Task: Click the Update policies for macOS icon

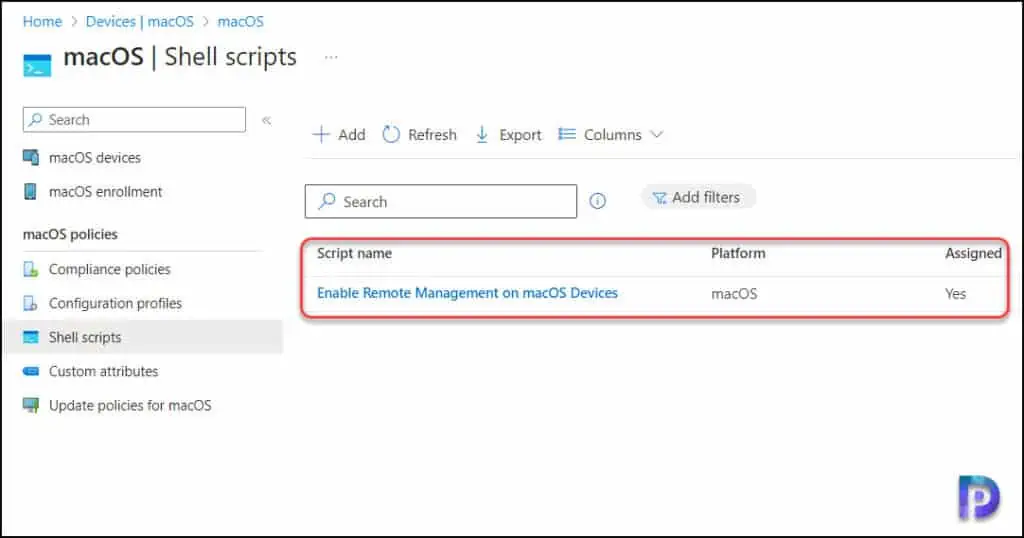Action: [31, 405]
